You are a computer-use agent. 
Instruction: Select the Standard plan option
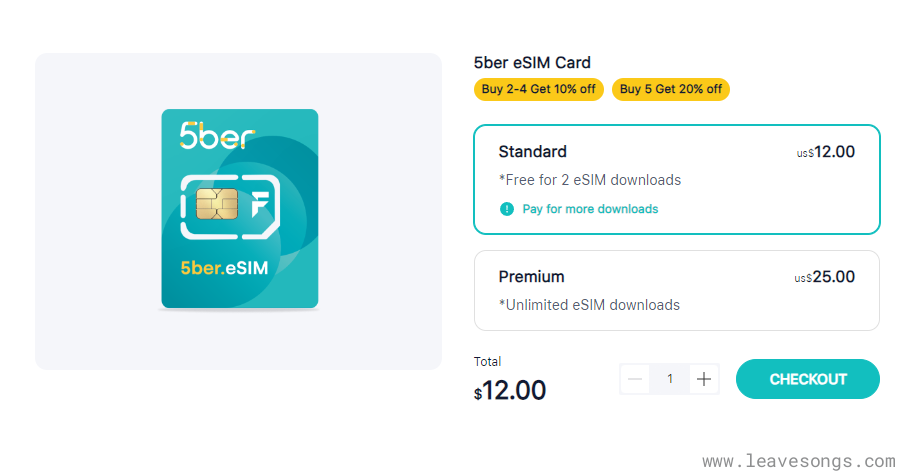click(x=676, y=179)
